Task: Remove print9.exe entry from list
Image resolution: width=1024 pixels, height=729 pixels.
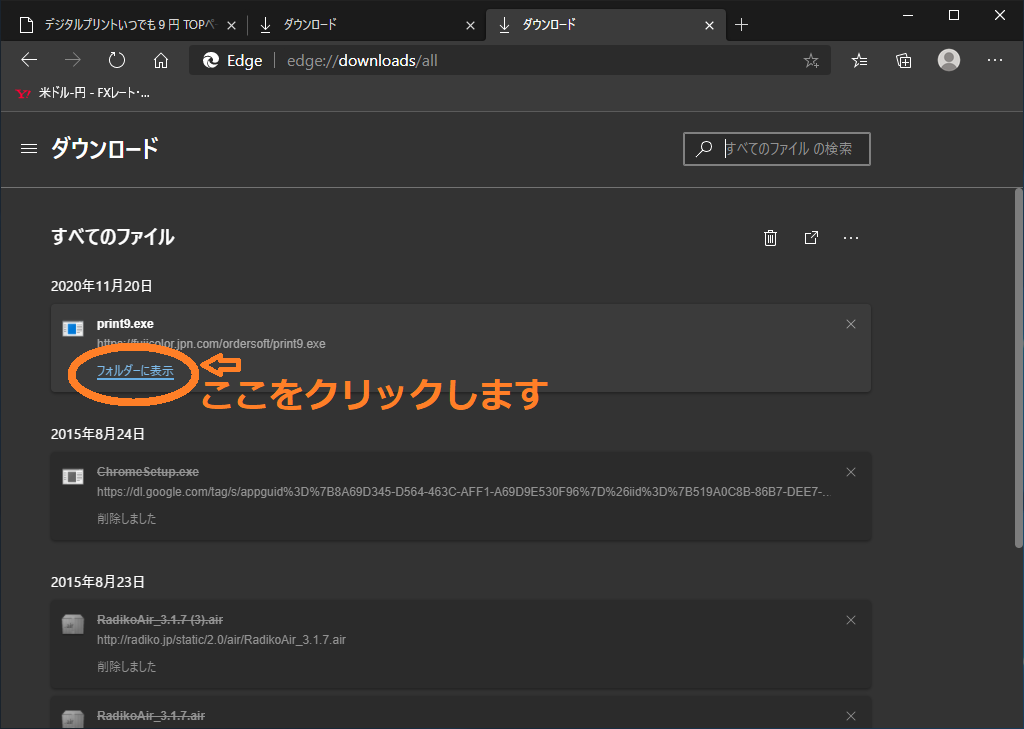Action: pos(851,324)
